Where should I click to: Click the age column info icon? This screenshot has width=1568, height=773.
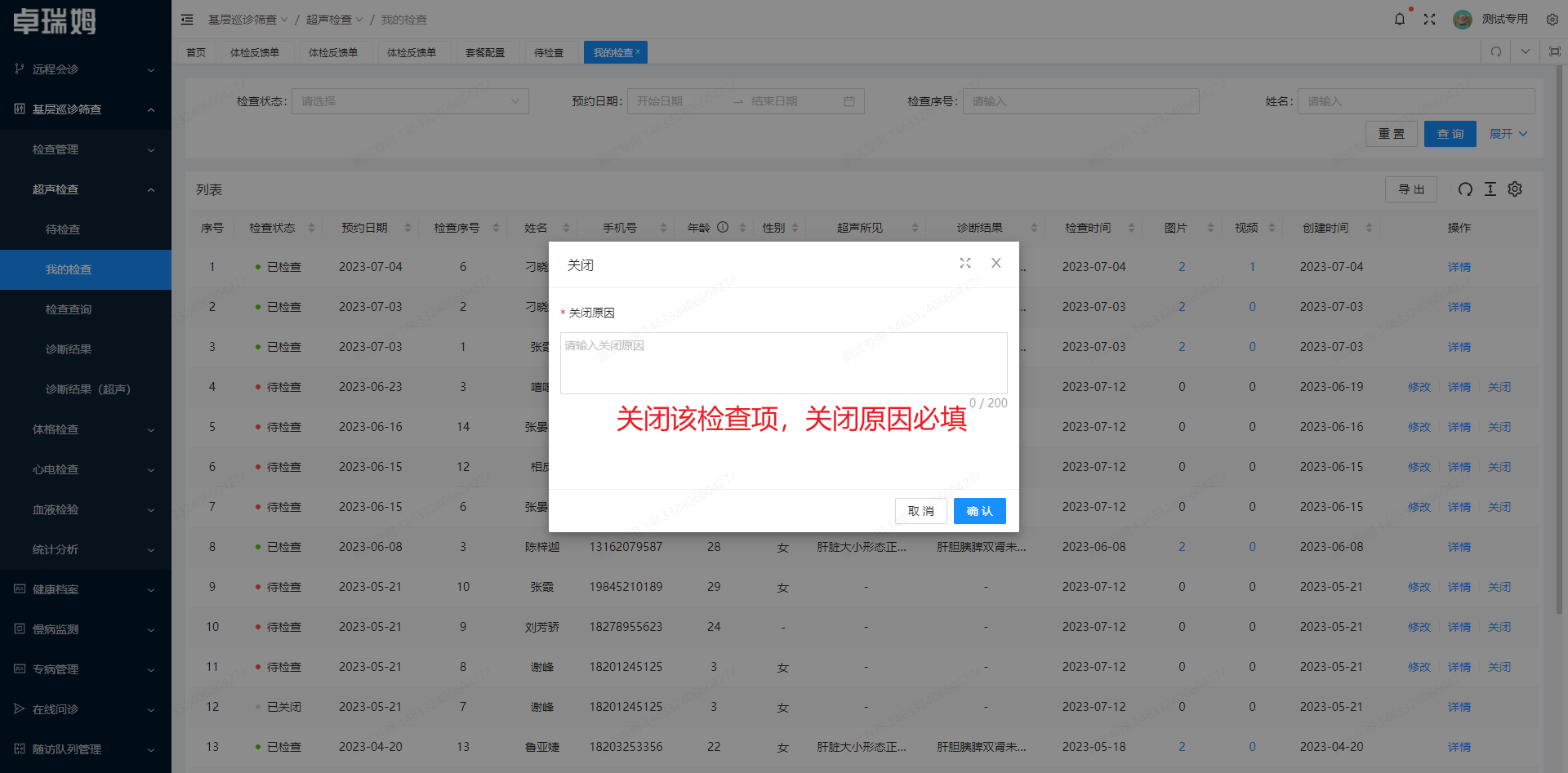723,228
